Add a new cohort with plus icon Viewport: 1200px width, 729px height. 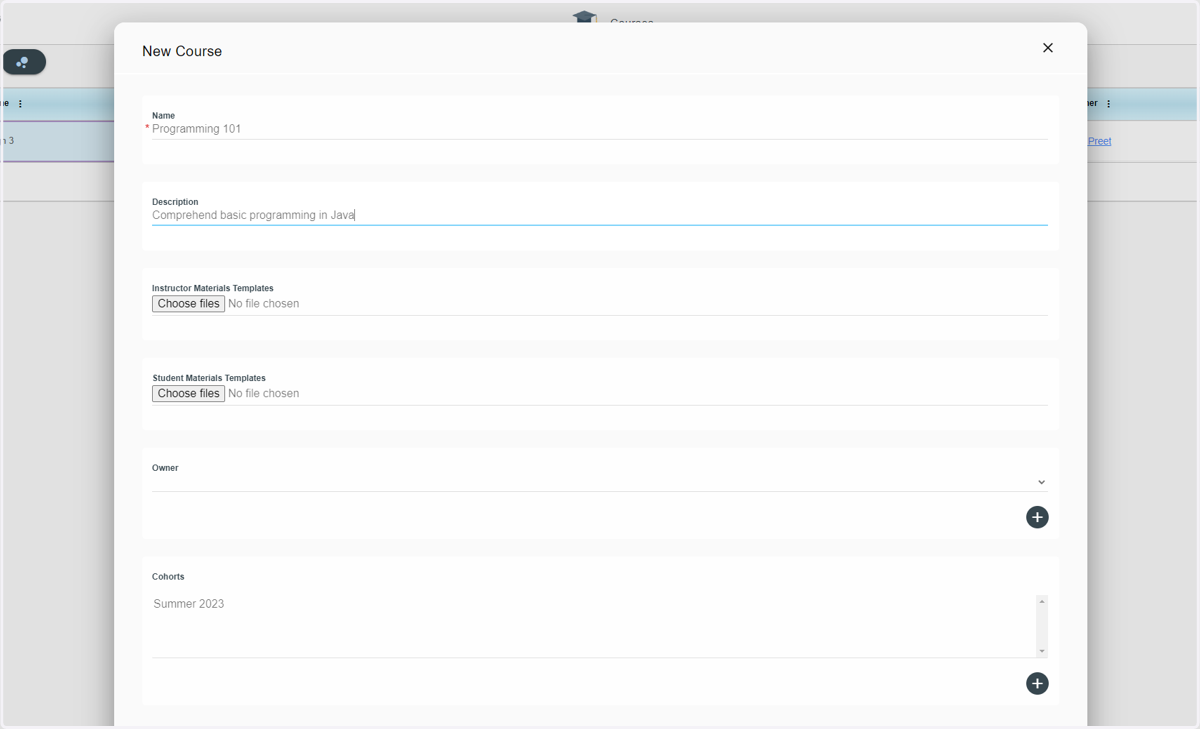[x=1037, y=683]
